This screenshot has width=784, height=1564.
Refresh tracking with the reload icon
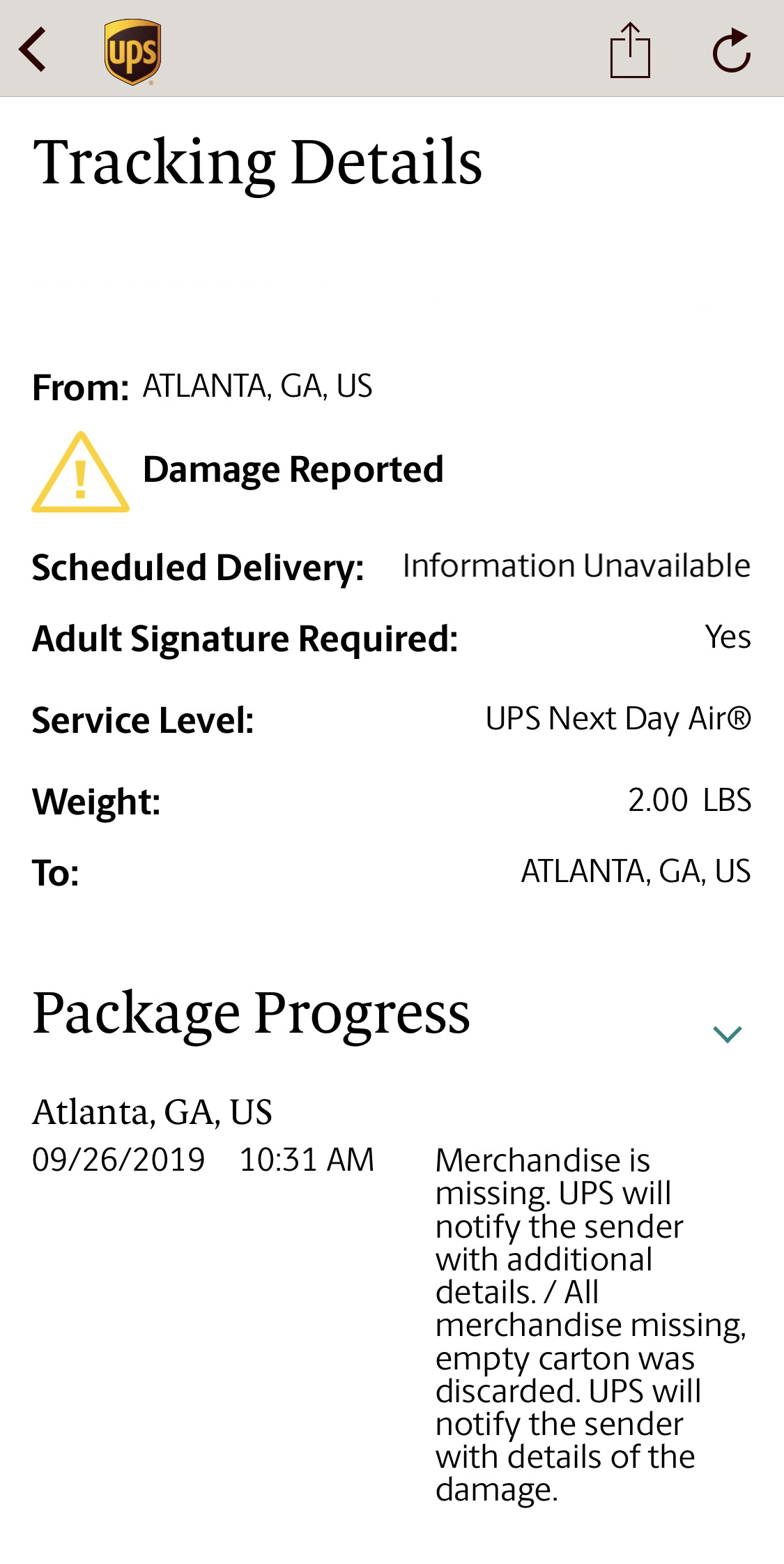[731, 51]
